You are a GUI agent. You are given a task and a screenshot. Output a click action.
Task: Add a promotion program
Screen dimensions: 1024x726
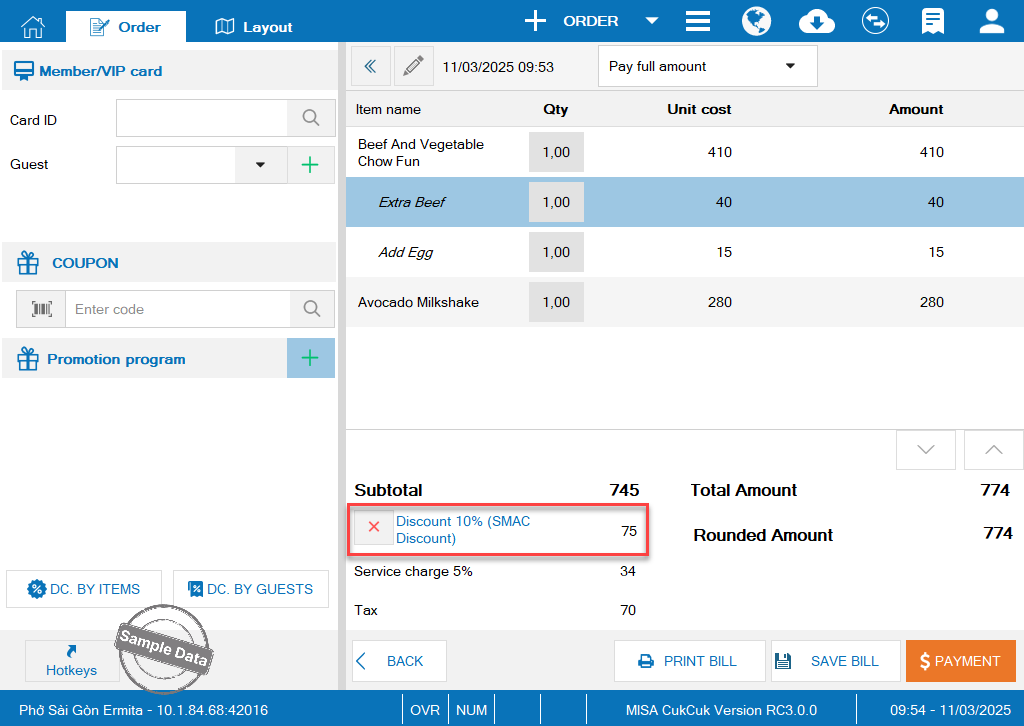tap(311, 358)
